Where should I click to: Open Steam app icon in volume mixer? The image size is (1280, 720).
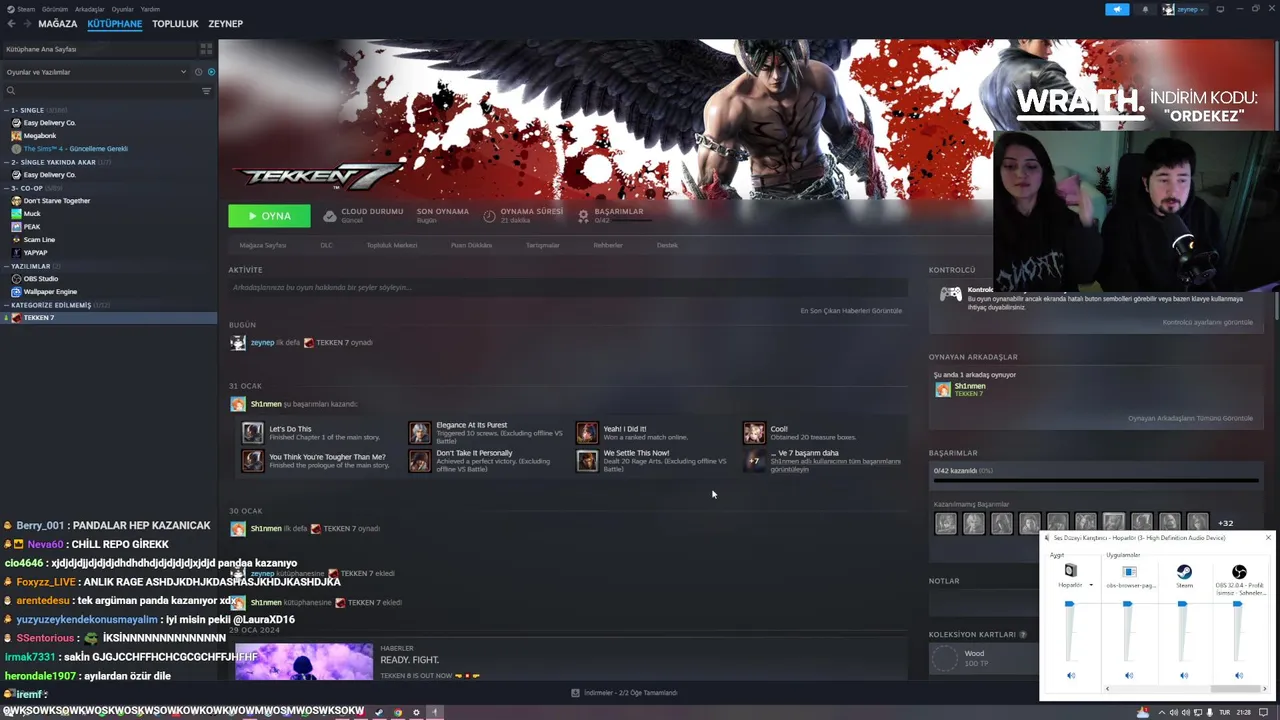point(1183,572)
